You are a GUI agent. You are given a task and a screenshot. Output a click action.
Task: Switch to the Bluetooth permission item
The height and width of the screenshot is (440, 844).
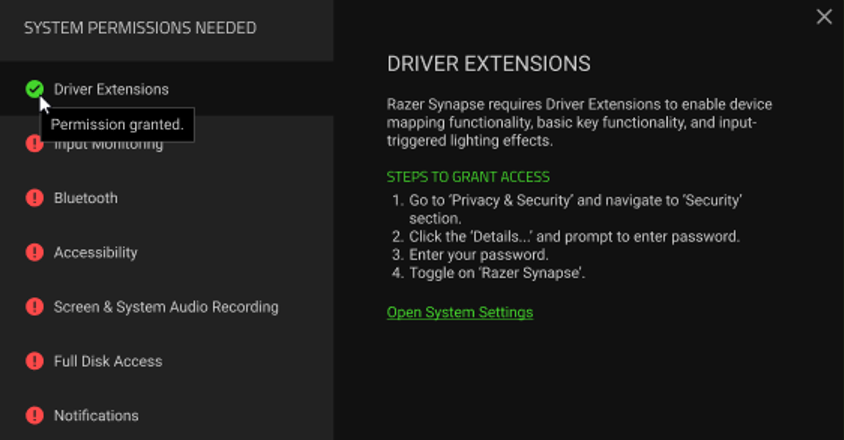86,198
